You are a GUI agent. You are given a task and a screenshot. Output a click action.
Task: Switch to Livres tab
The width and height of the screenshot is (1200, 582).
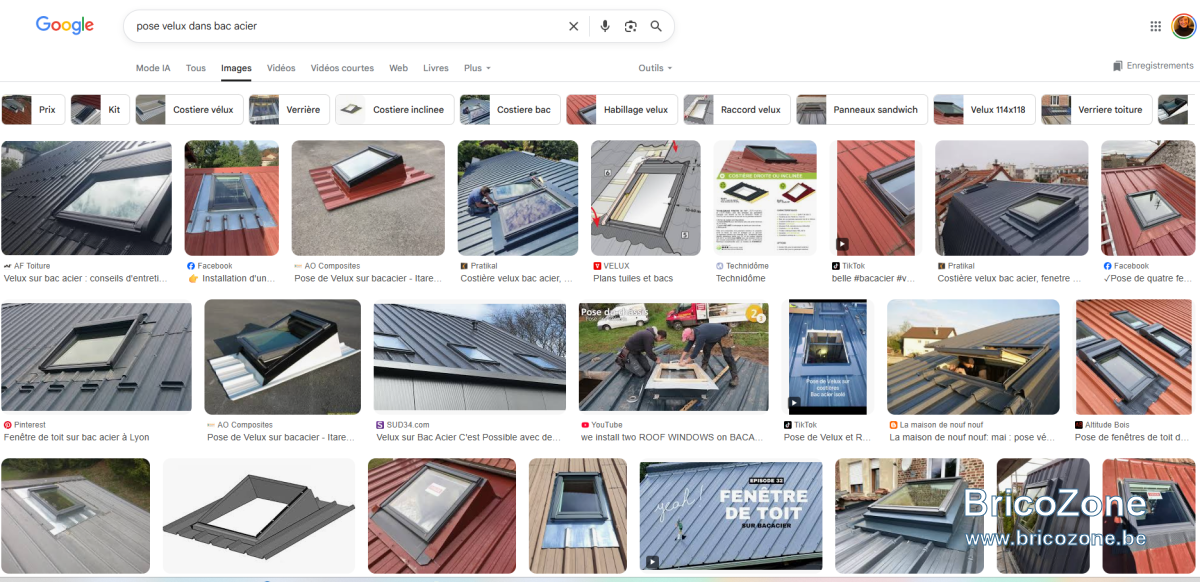pos(436,68)
